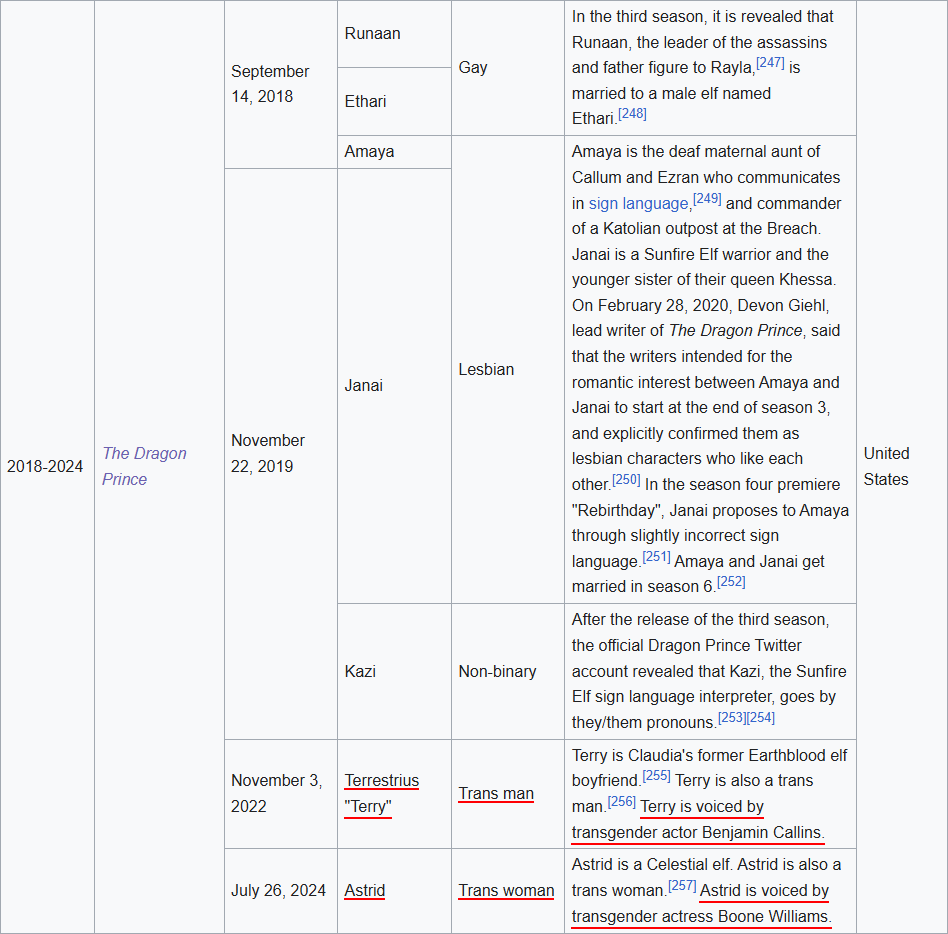Open citation reference 257
Screen dimensions: 948x934
pos(682,886)
